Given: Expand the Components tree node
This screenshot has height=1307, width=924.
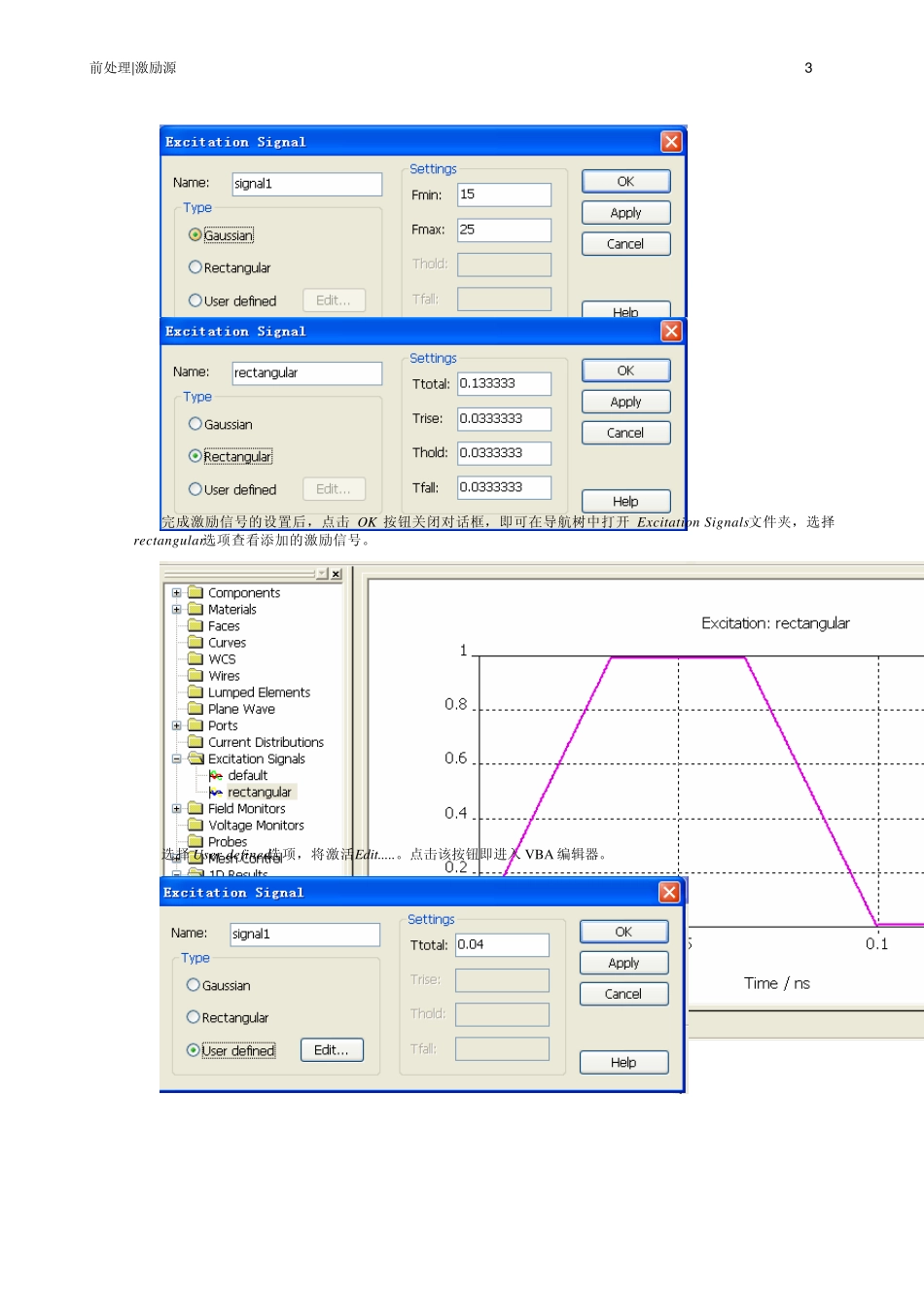Looking at the screenshot, I should [x=177, y=592].
